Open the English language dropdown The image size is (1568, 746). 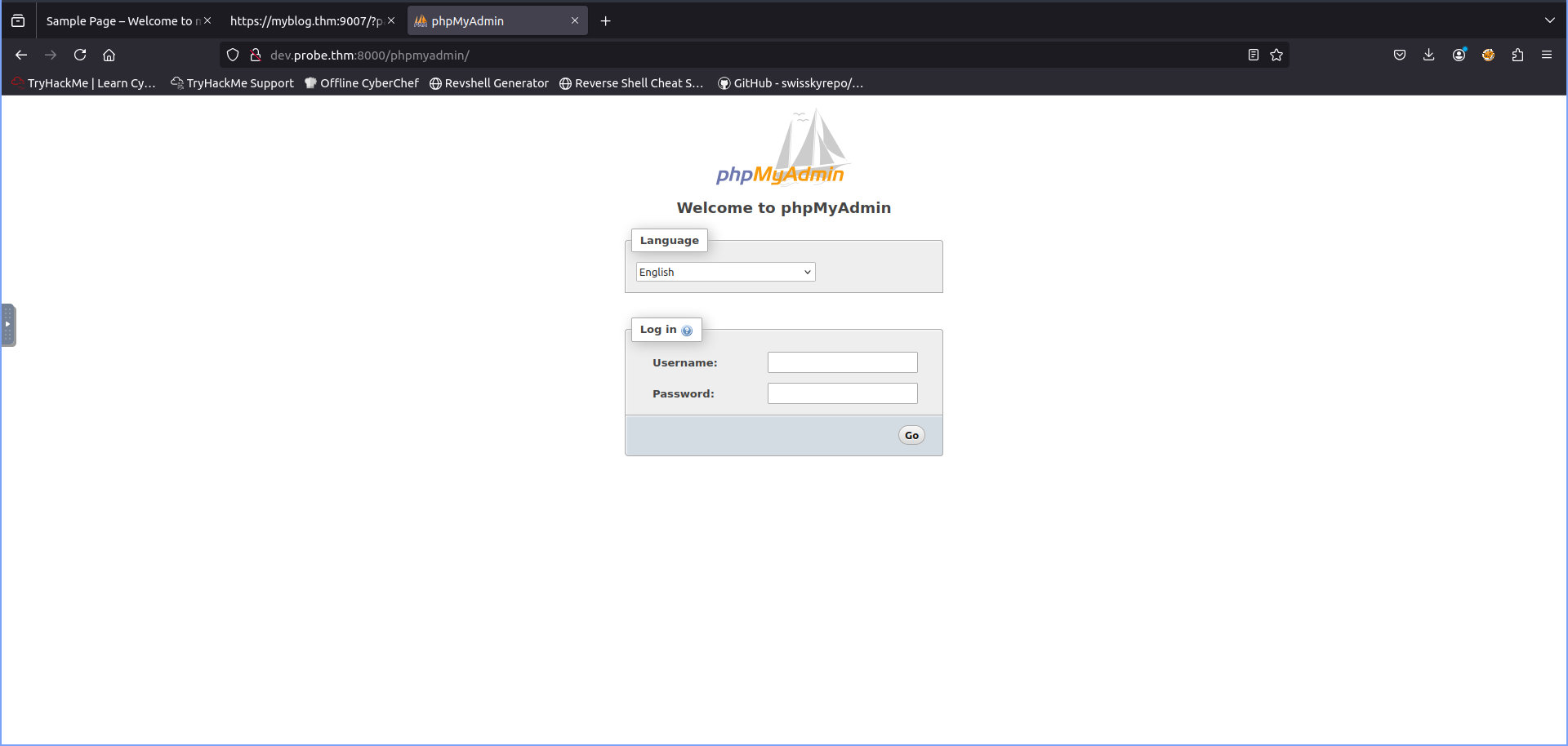(x=725, y=272)
